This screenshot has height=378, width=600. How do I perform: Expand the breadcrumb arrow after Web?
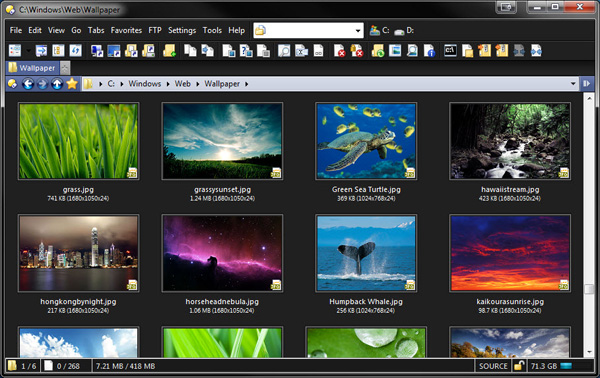198,84
